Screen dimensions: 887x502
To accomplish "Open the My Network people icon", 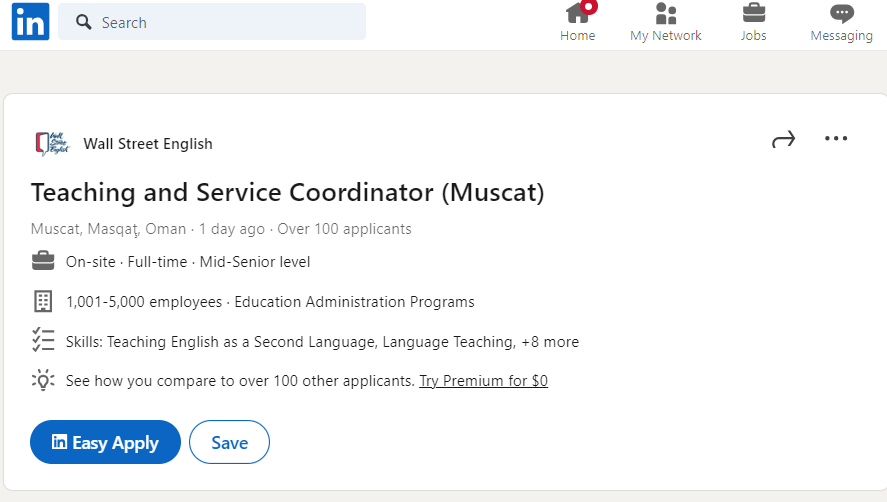I will pos(666,13).
